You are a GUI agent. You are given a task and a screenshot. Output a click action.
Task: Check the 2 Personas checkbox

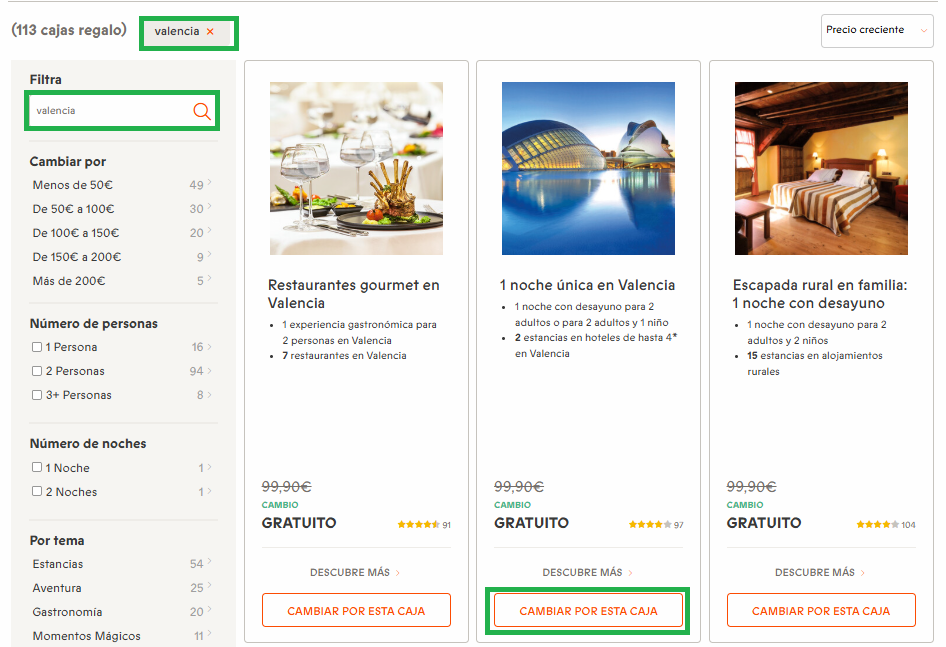coord(37,372)
